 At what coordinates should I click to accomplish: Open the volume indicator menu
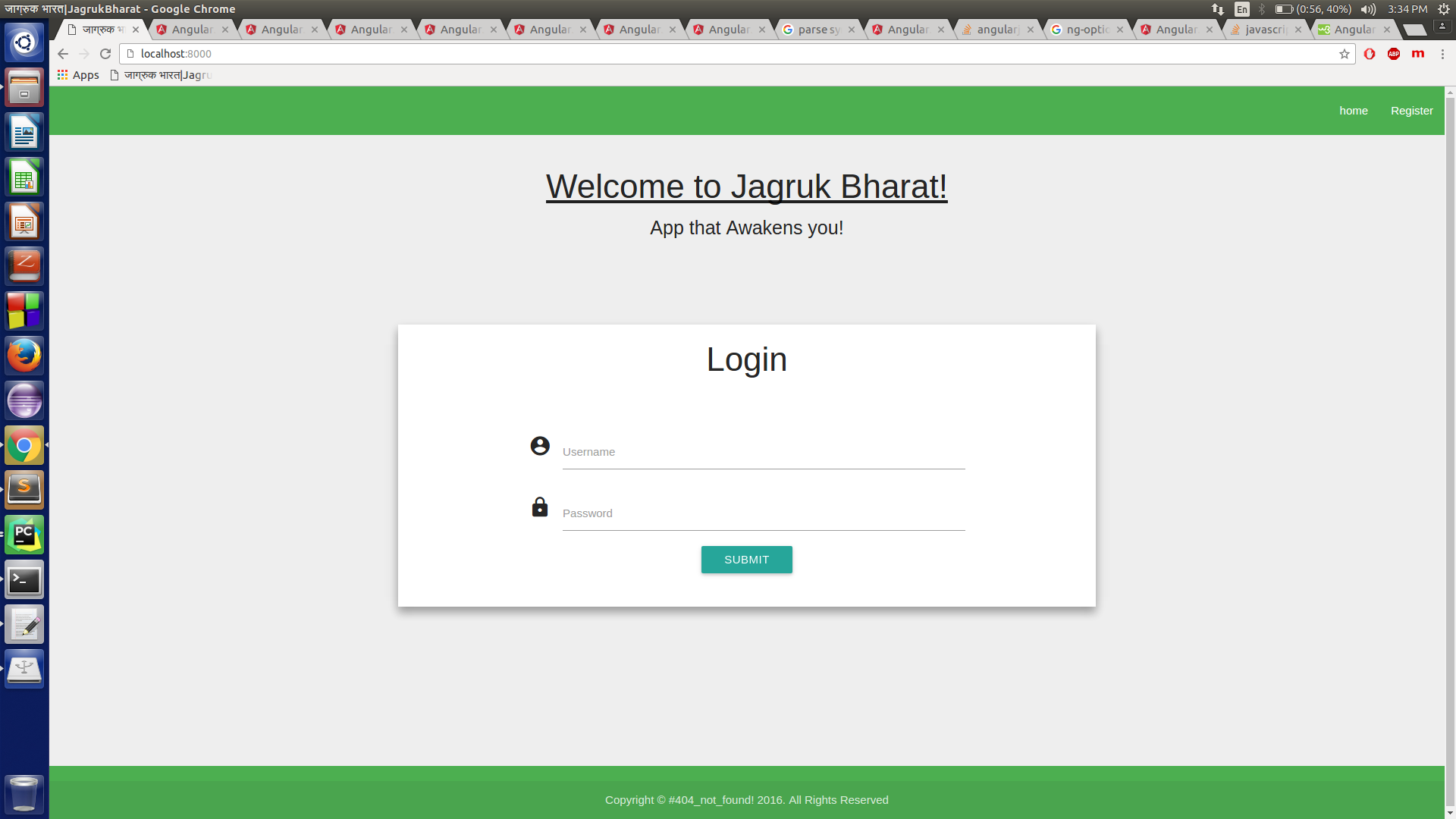1368,9
